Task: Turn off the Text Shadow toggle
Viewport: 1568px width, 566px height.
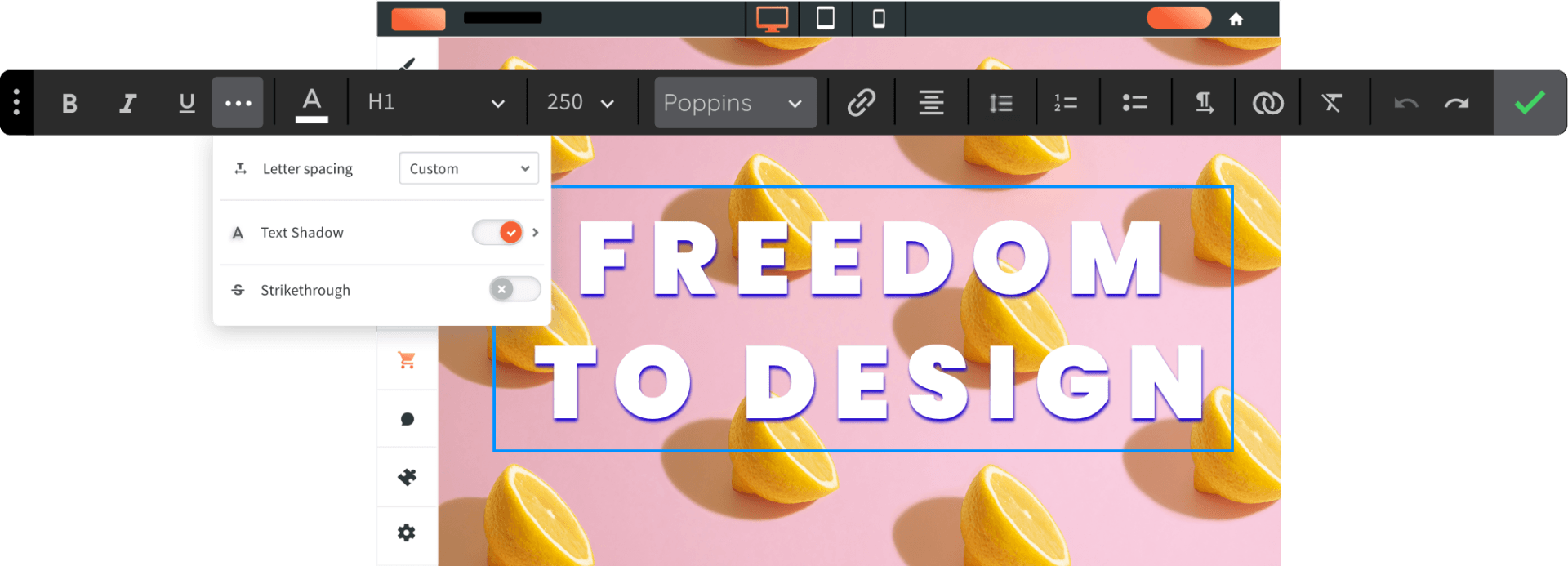Action: tap(497, 233)
